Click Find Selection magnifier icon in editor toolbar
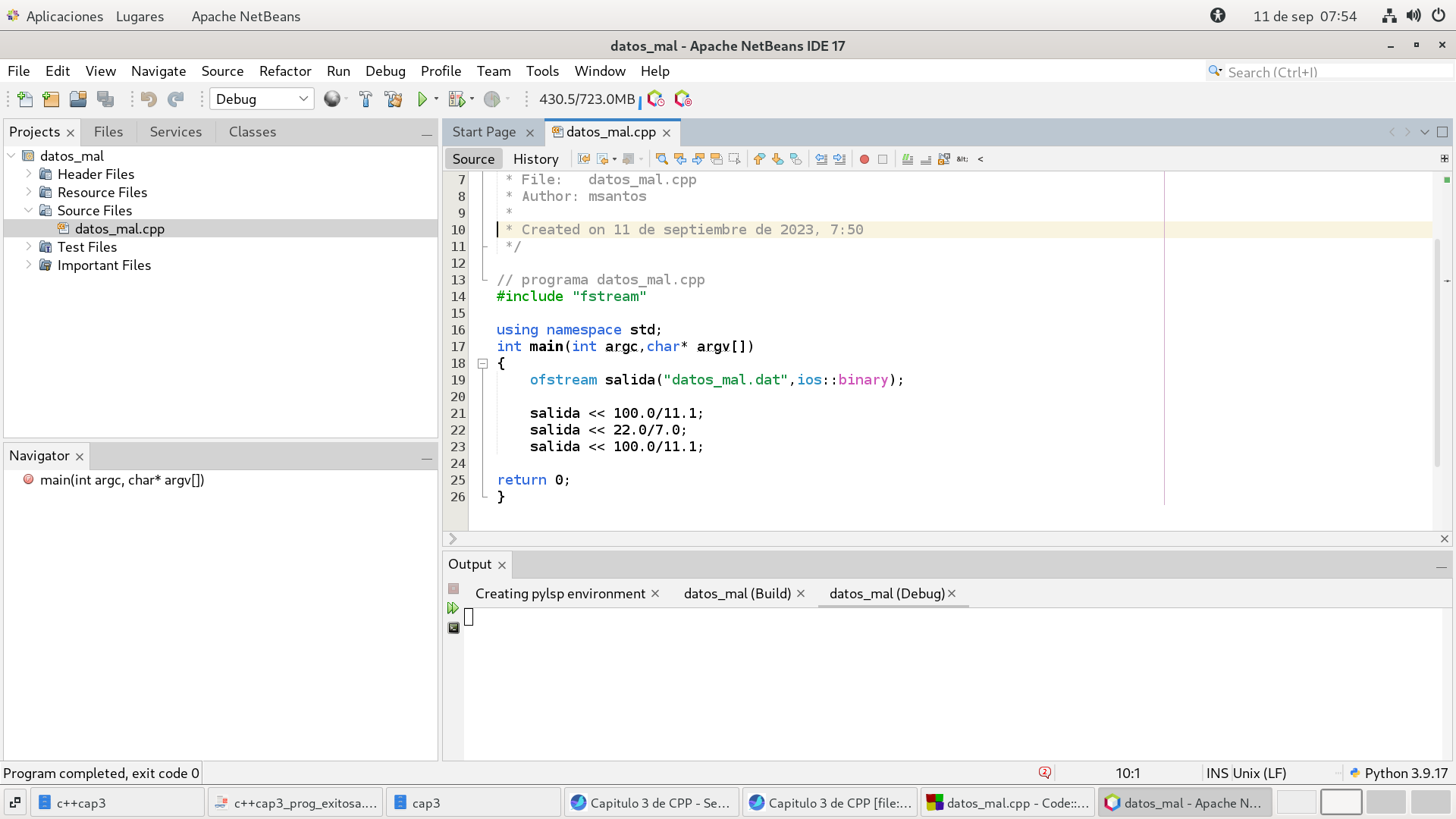Viewport: 1456px width, 819px height. 661,159
